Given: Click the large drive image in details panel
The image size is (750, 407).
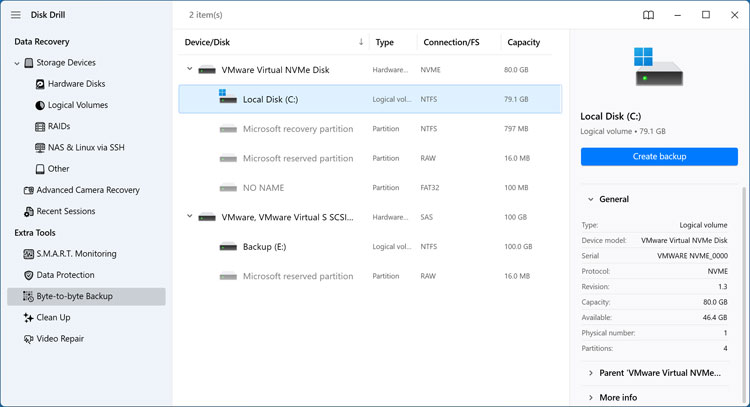Looking at the screenshot, I should click(x=659, y=67).
